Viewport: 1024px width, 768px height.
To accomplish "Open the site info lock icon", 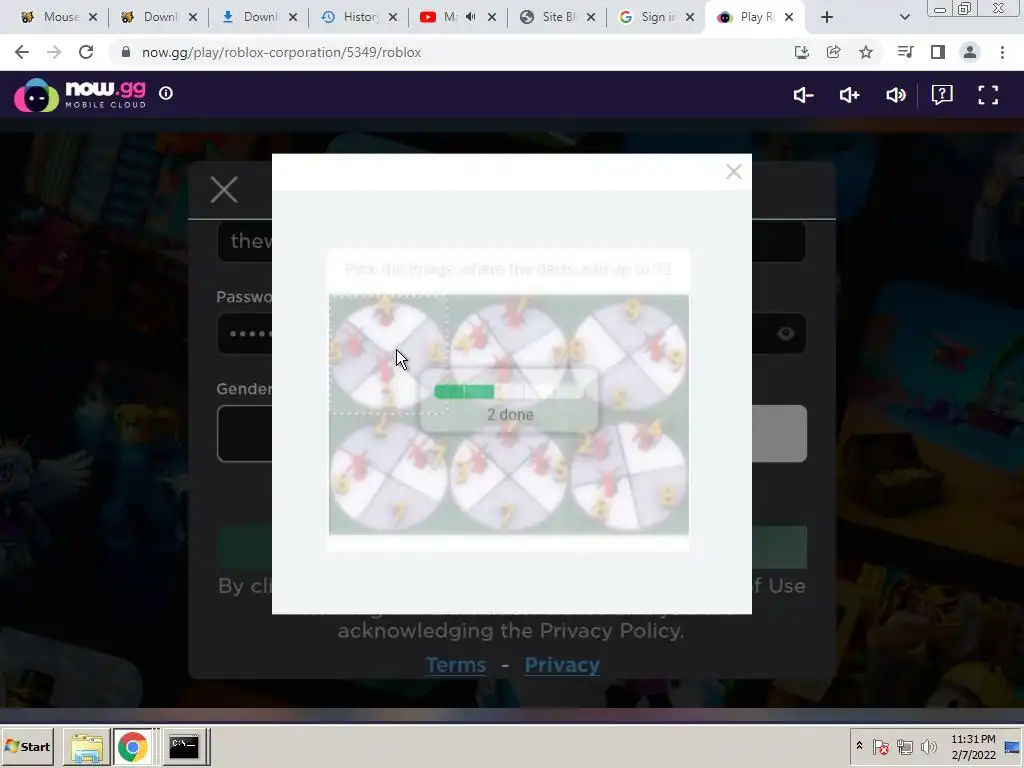I will point(126,52).
